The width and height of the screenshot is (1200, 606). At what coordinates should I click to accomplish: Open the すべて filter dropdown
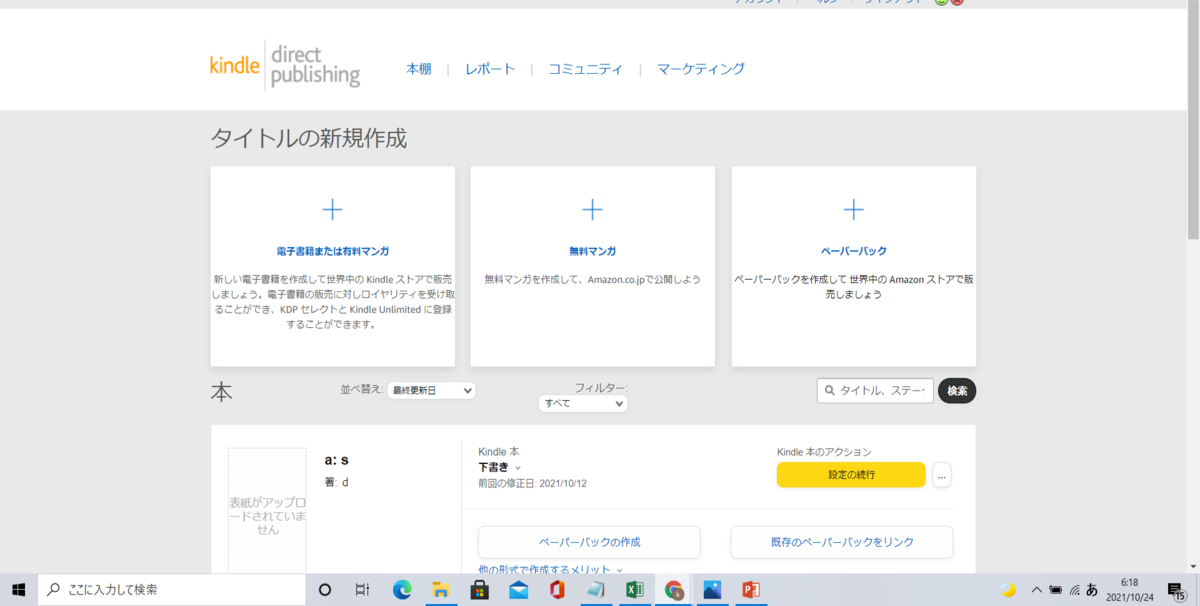coord(583,403)
